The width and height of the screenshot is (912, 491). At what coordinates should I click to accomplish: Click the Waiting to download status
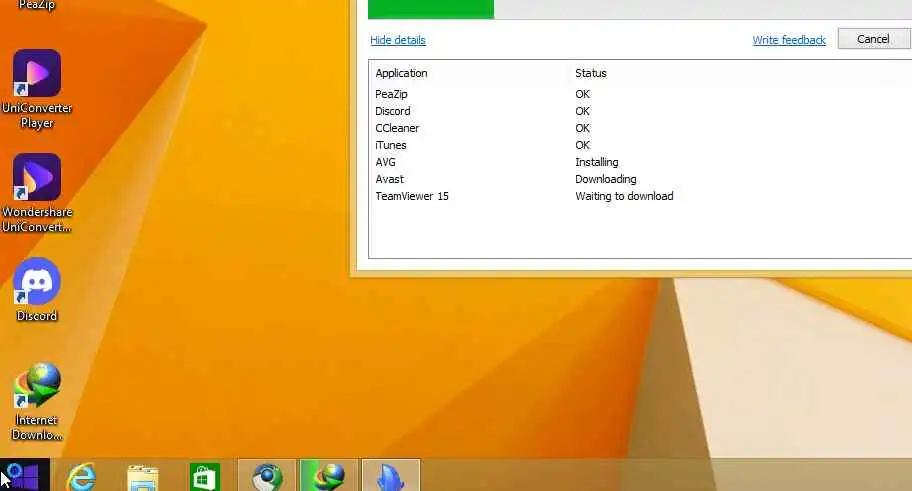pos(624,196)
